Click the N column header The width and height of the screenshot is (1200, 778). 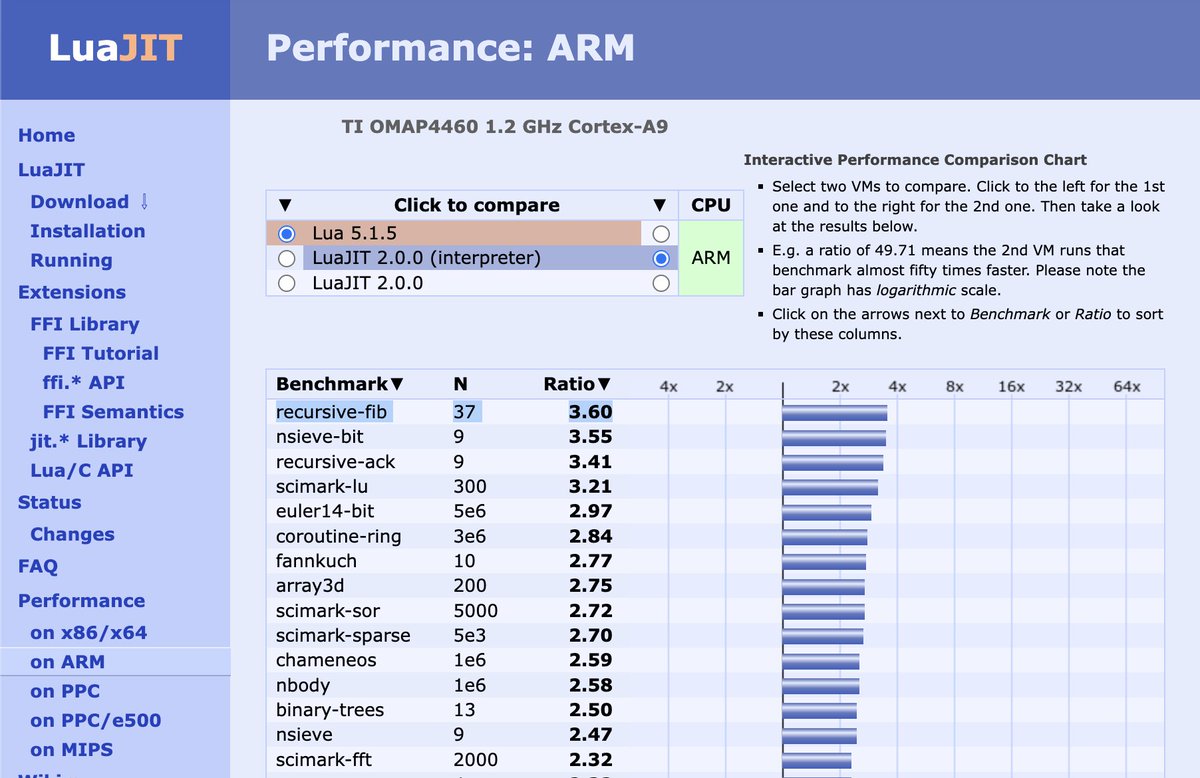coord(461,384)
